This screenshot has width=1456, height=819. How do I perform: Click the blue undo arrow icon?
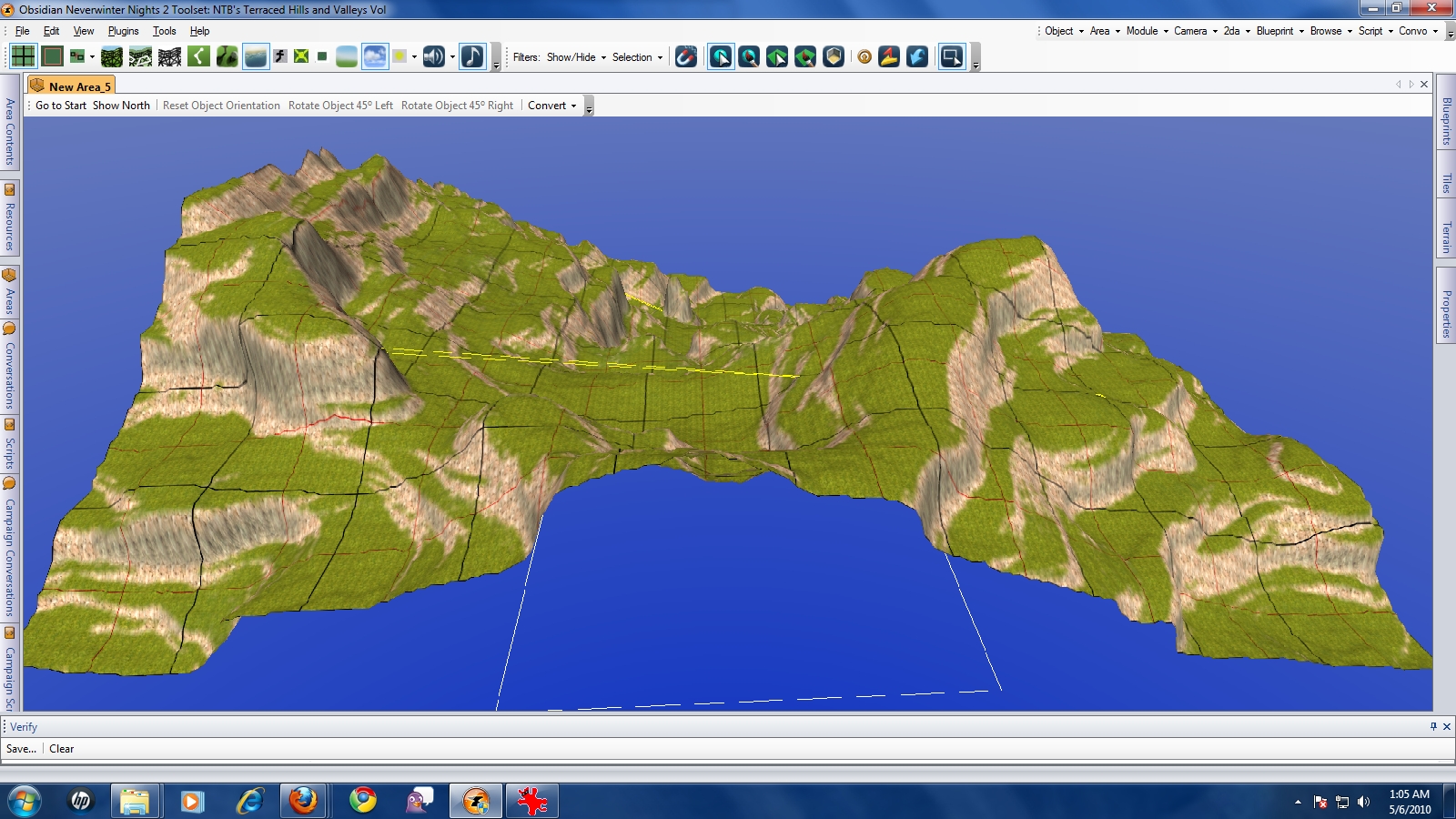pos(917,56)
